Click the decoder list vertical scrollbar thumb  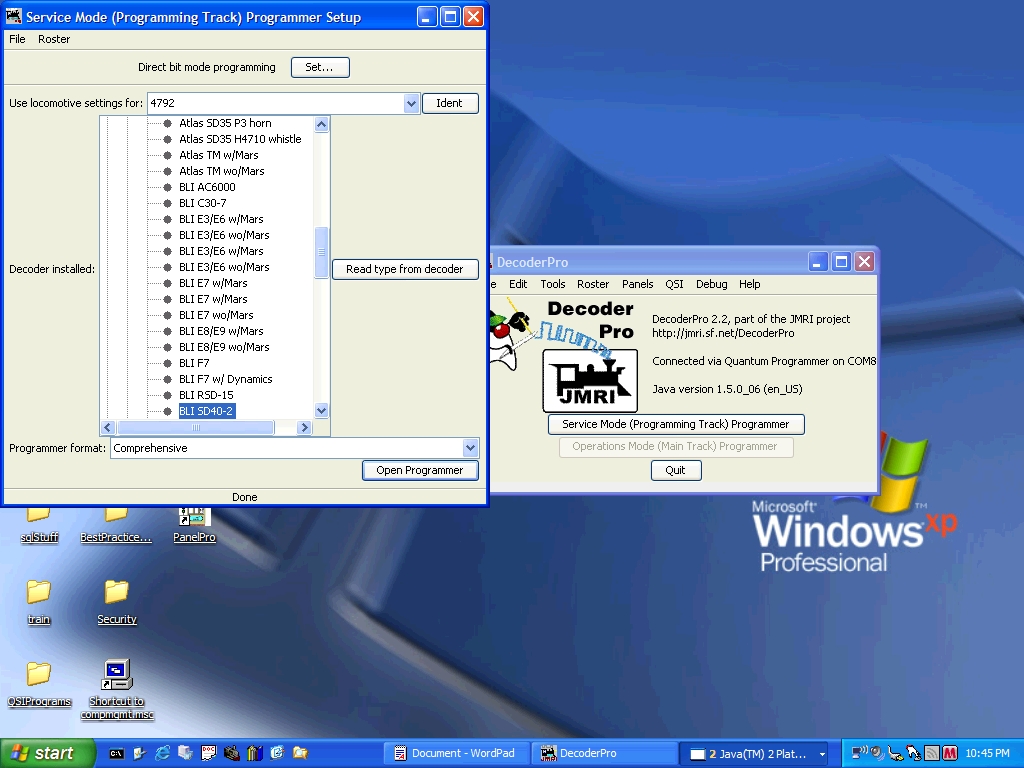(321, 252)
